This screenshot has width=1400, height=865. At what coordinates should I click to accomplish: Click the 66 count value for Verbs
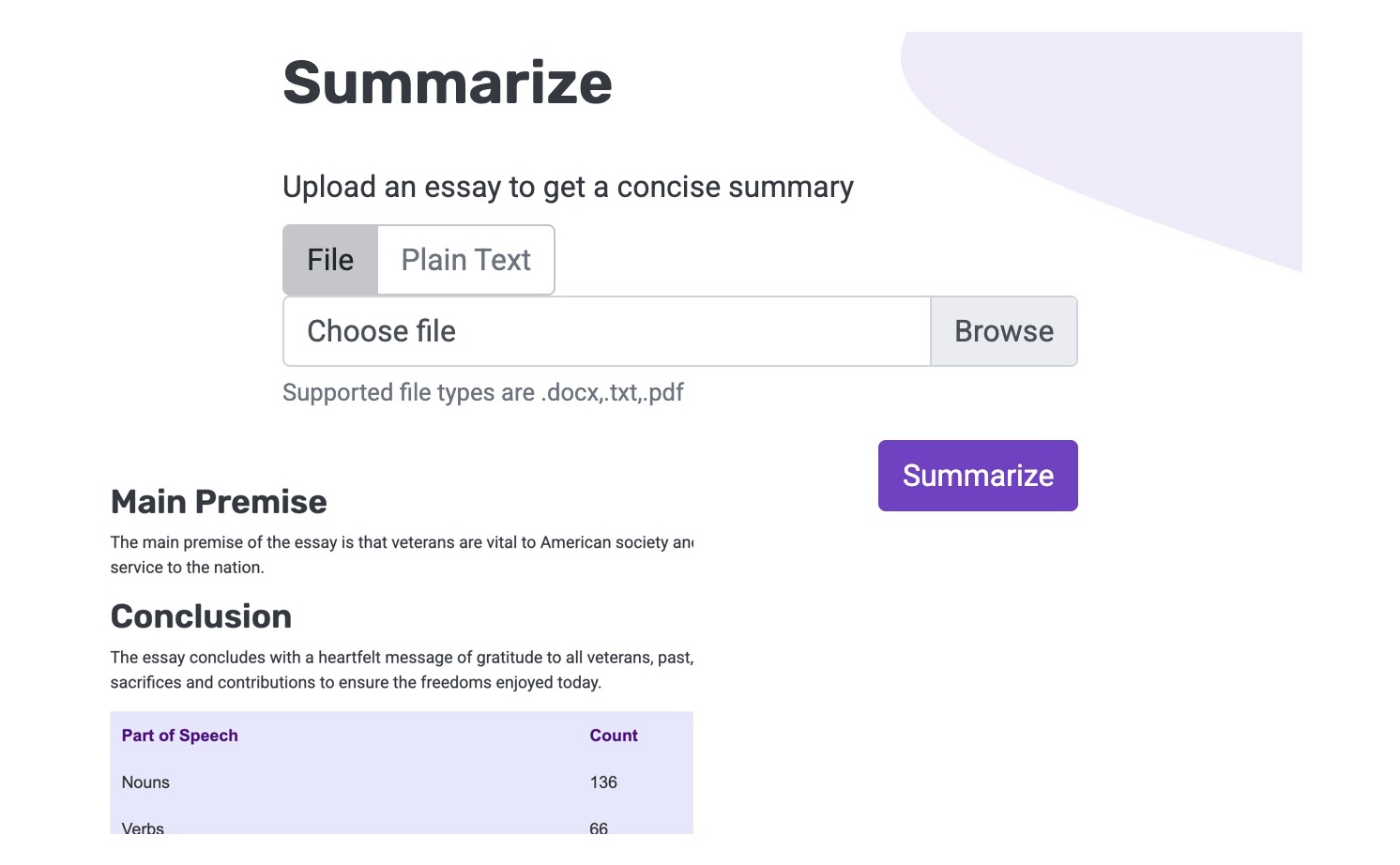[x=599, y=828]
